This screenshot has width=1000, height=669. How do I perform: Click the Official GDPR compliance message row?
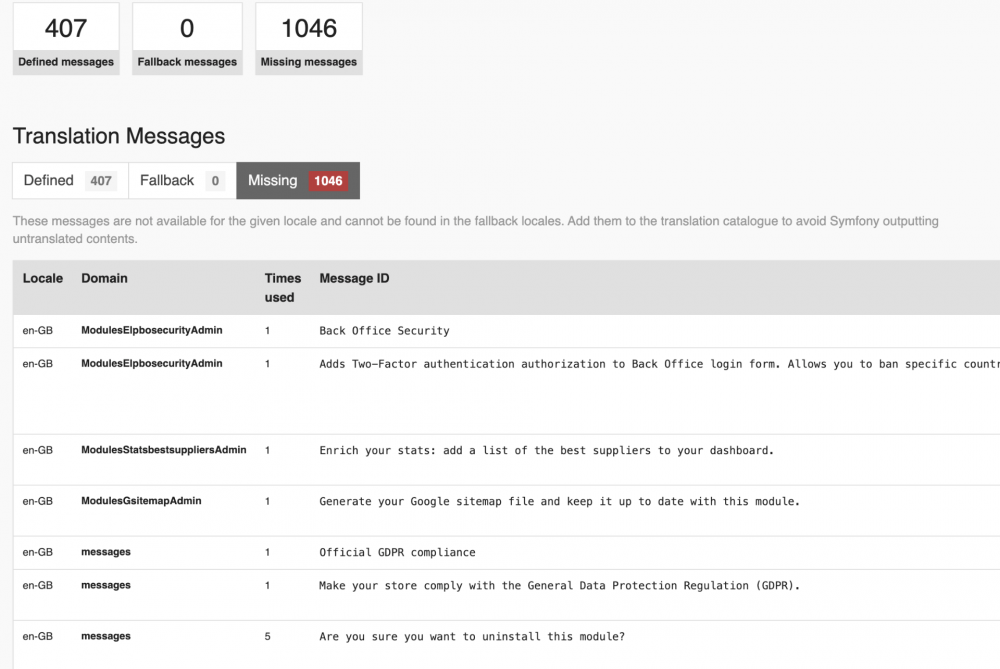398,552
